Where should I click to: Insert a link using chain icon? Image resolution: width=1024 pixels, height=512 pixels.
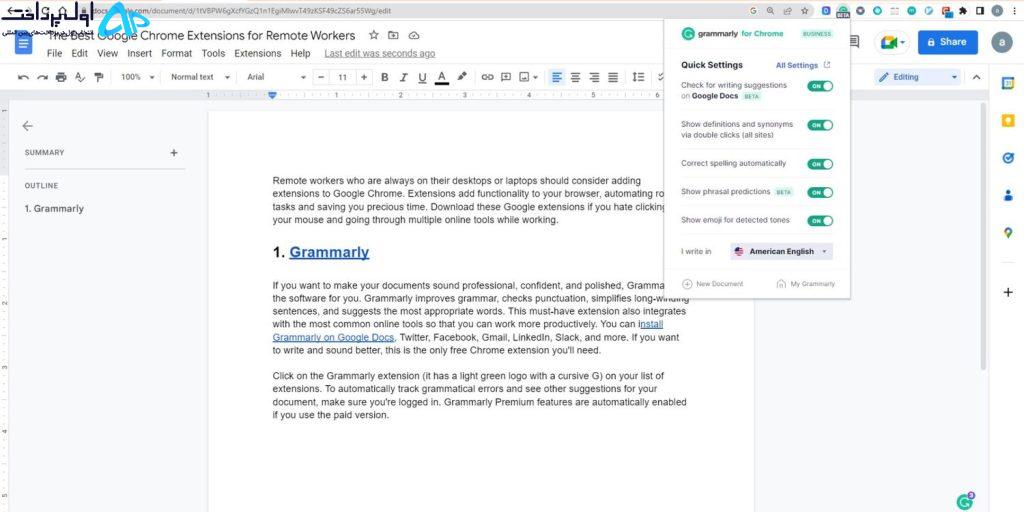coord(487,77)
